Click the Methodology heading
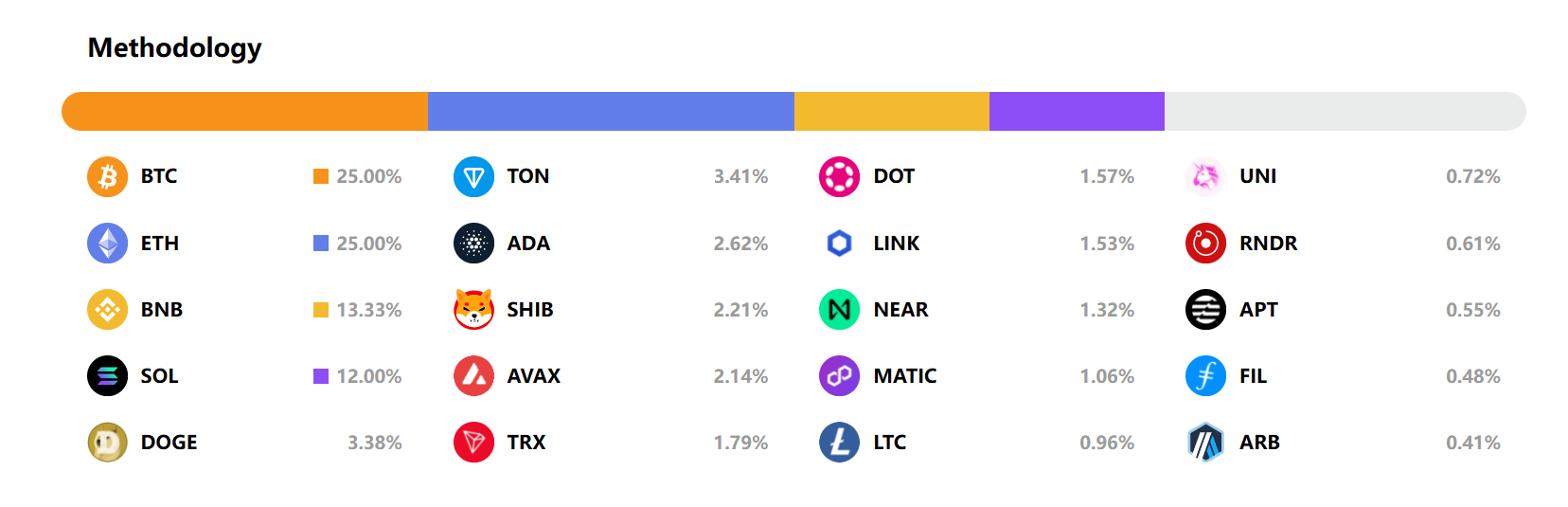Viewport: 1568px width, 507px height. click(x=174, y=47)
